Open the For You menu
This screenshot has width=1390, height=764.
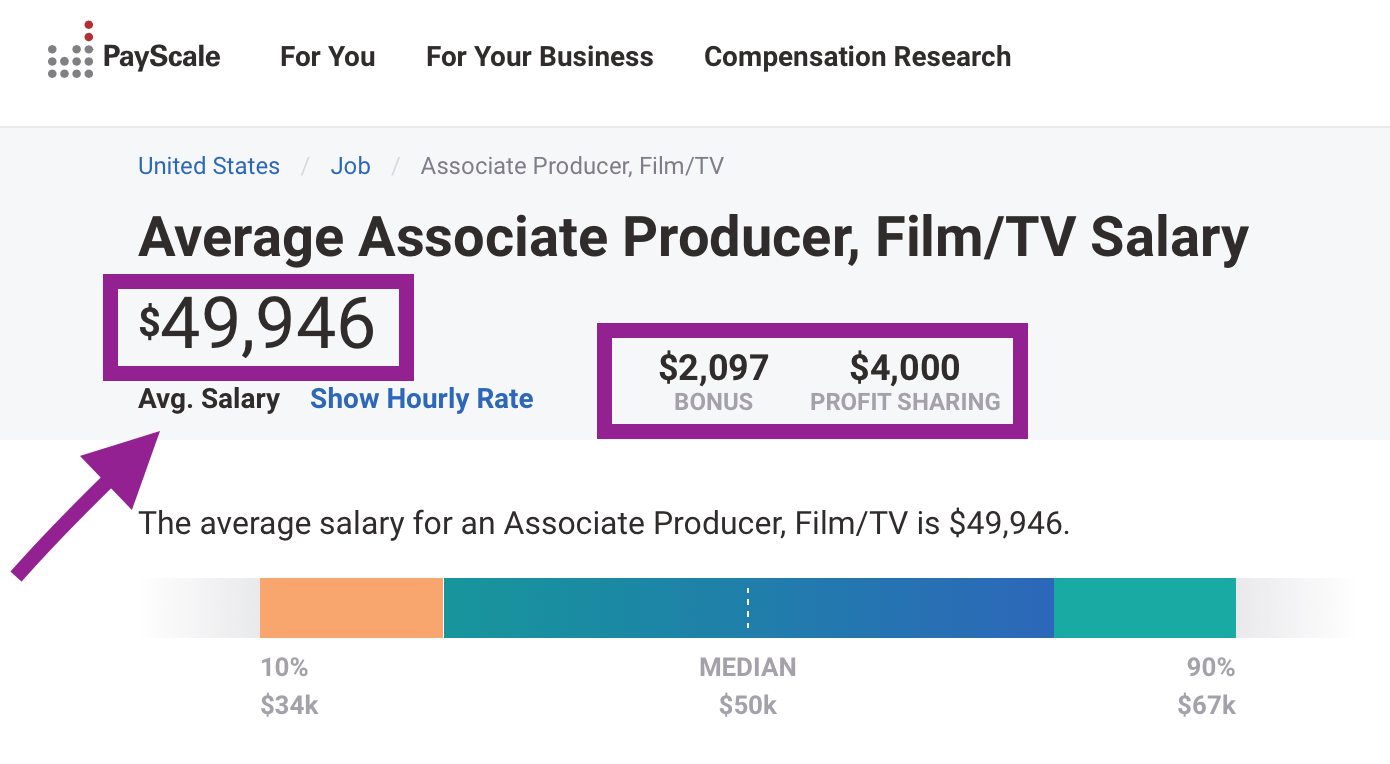(327, 57)
